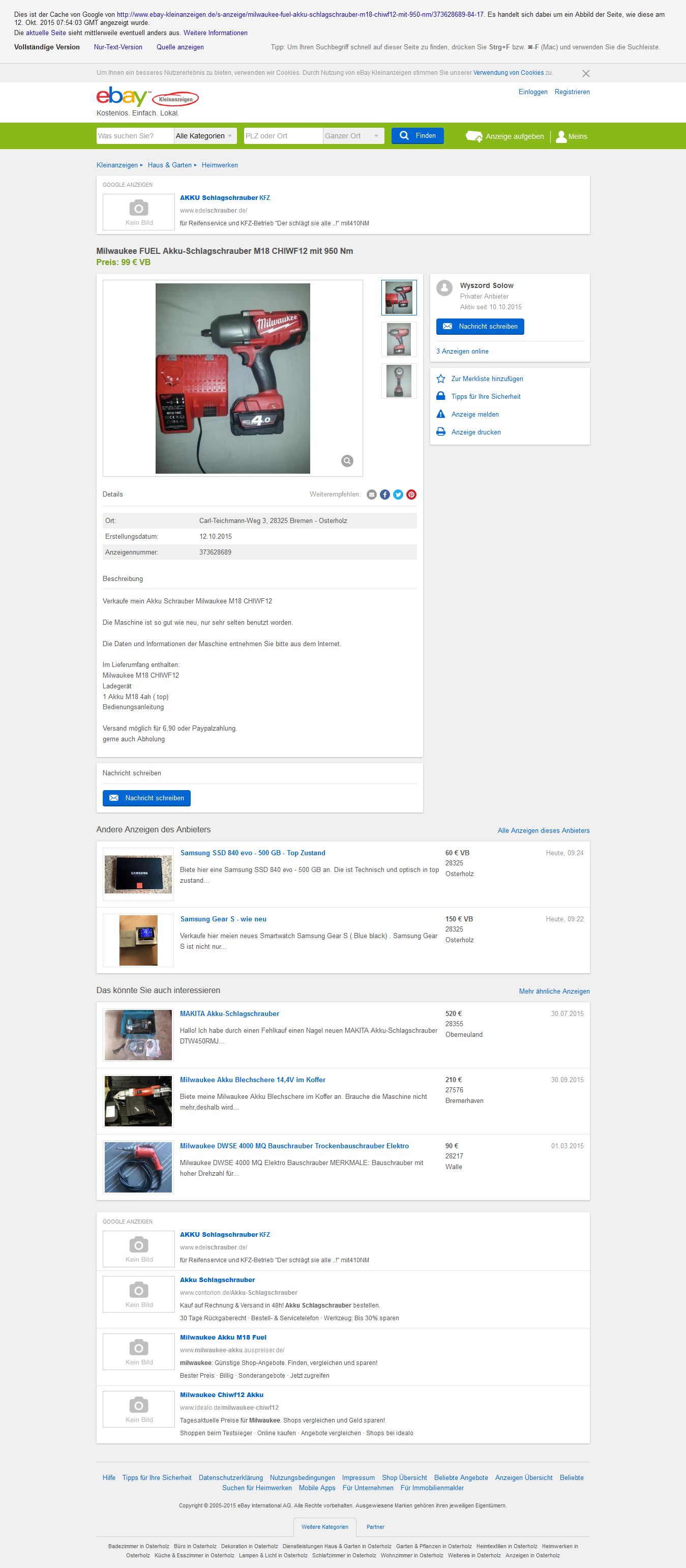Click Blechschere listing thumbnail image

click(x=138, y=1101)
